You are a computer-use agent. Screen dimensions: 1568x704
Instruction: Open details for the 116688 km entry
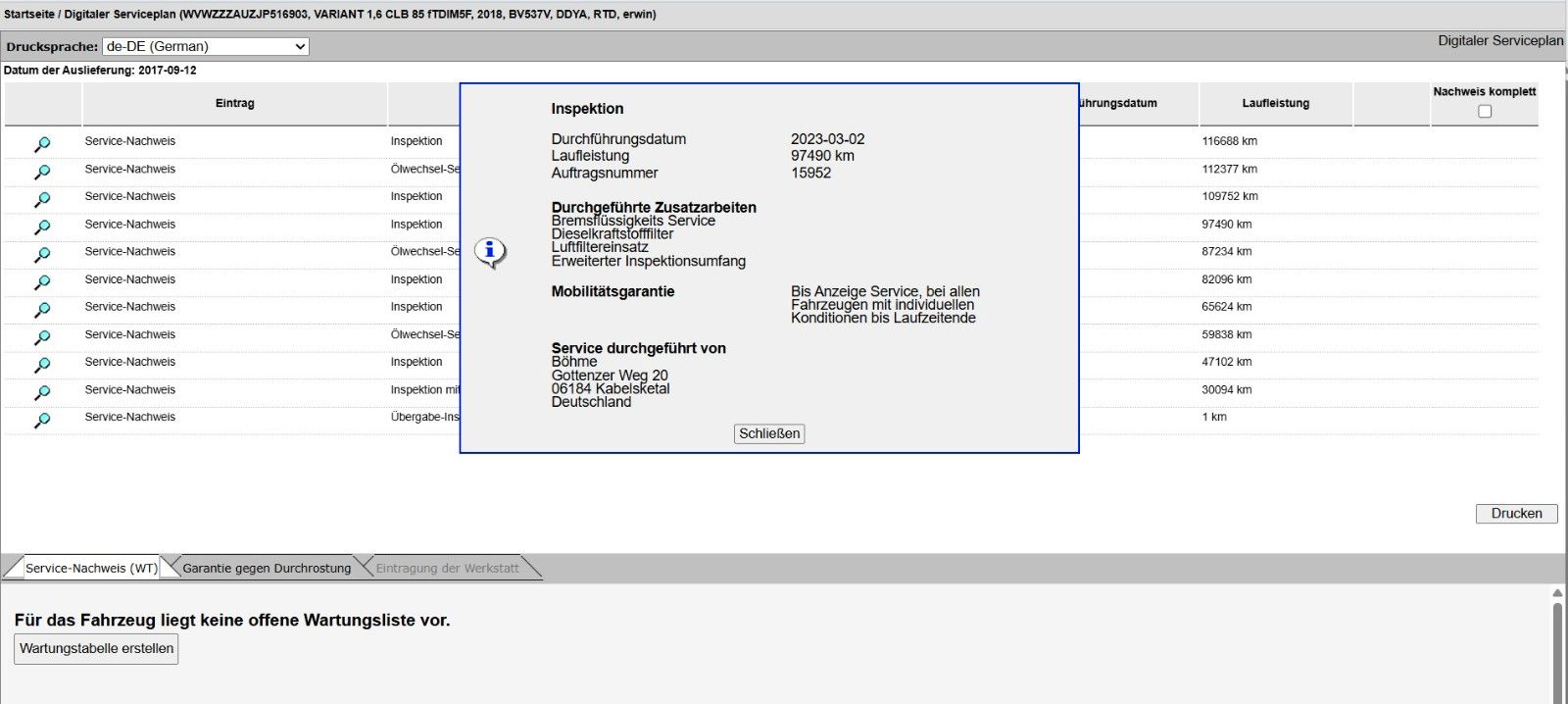[42, 144]
